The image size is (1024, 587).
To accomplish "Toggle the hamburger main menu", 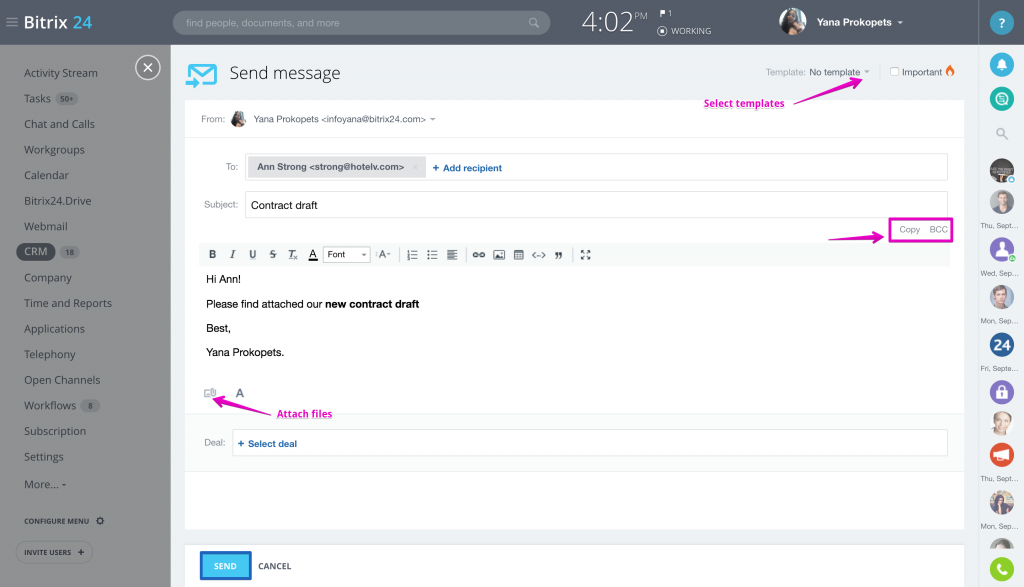I will point(12,22).
